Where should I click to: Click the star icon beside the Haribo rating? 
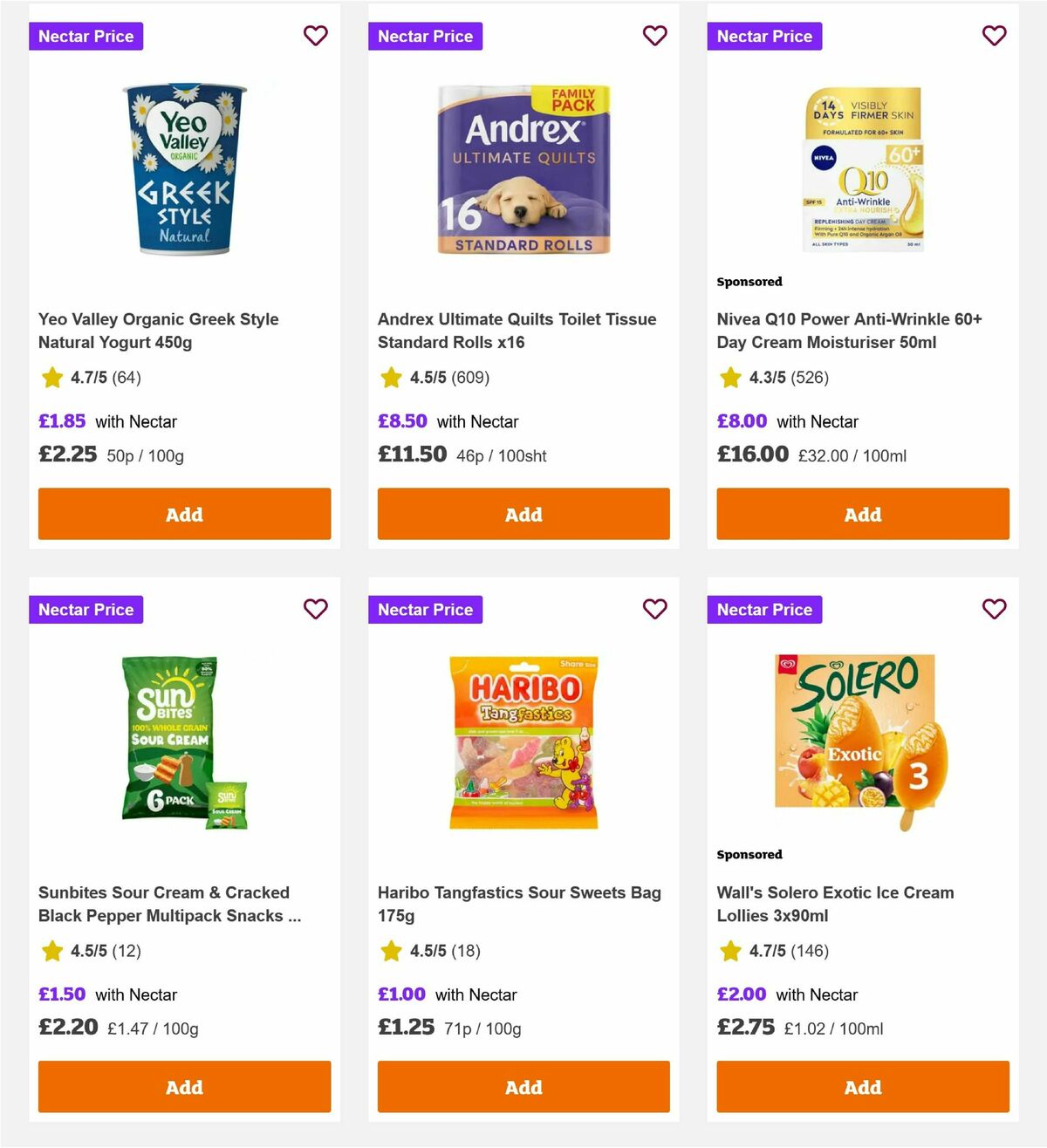click(390, 951)
